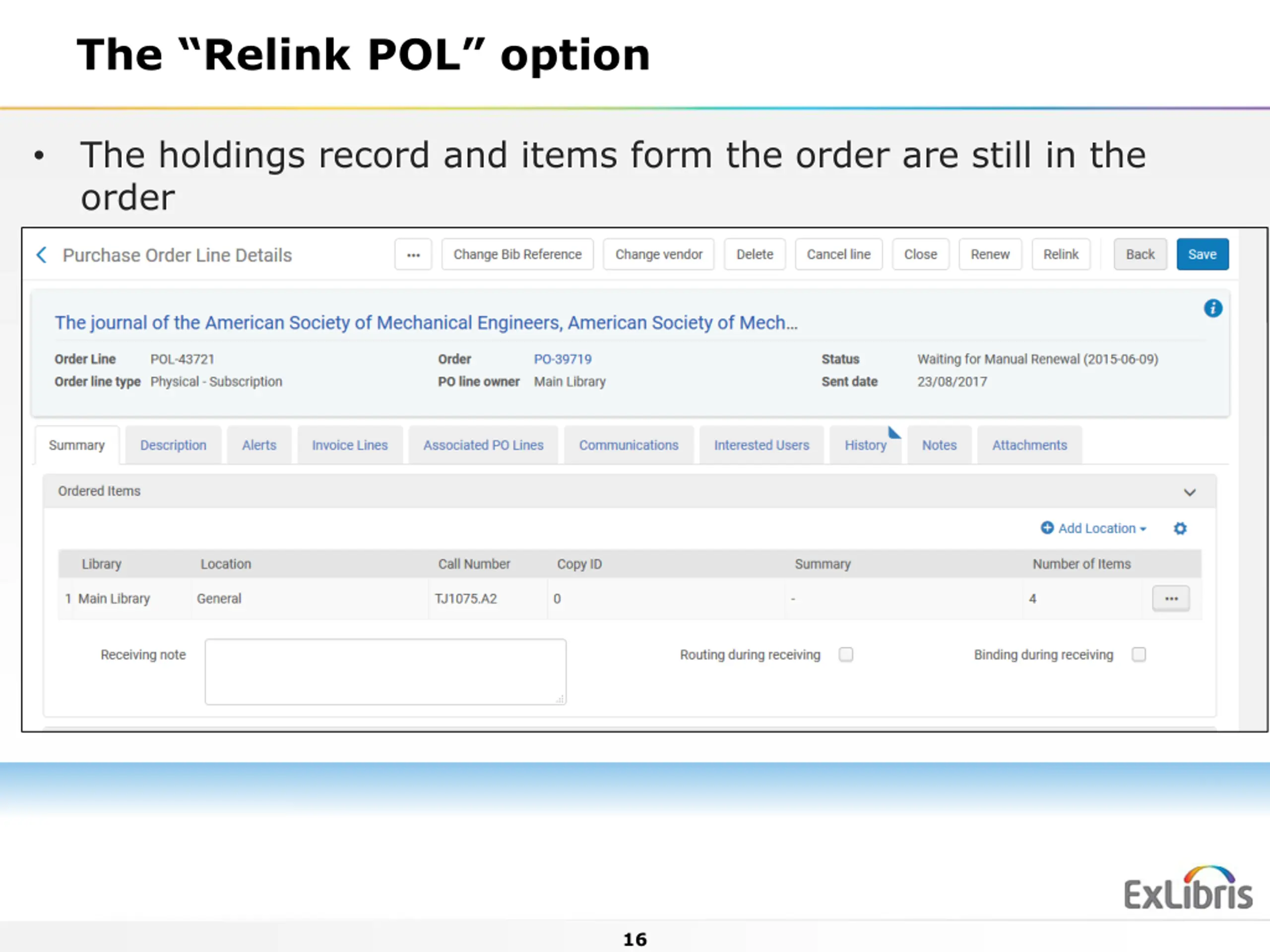
Task: Click the Copy ID column header
Action: tap(579, 564)
